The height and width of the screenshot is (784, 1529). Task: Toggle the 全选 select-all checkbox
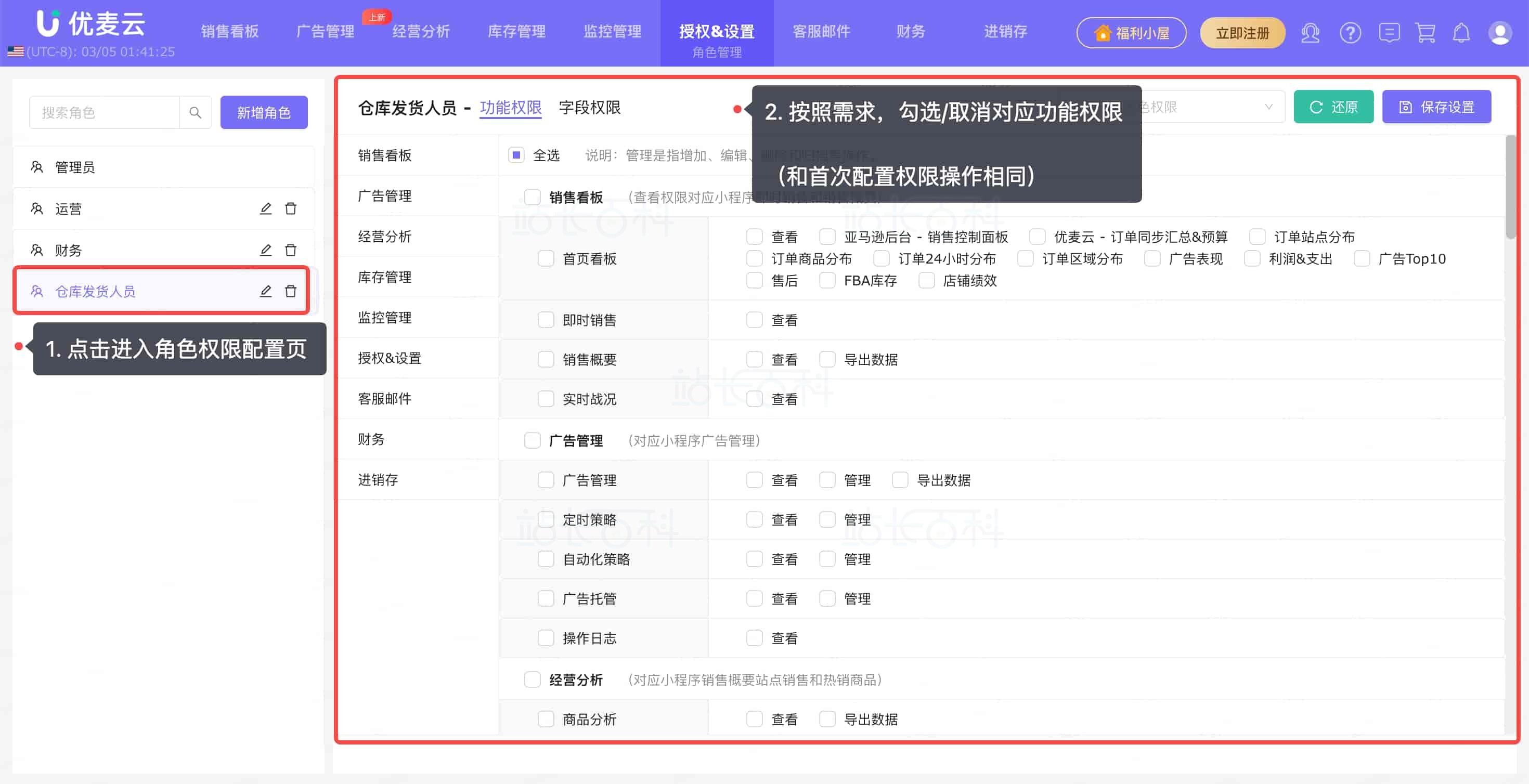pyautogui.click(x=516, y=155)
